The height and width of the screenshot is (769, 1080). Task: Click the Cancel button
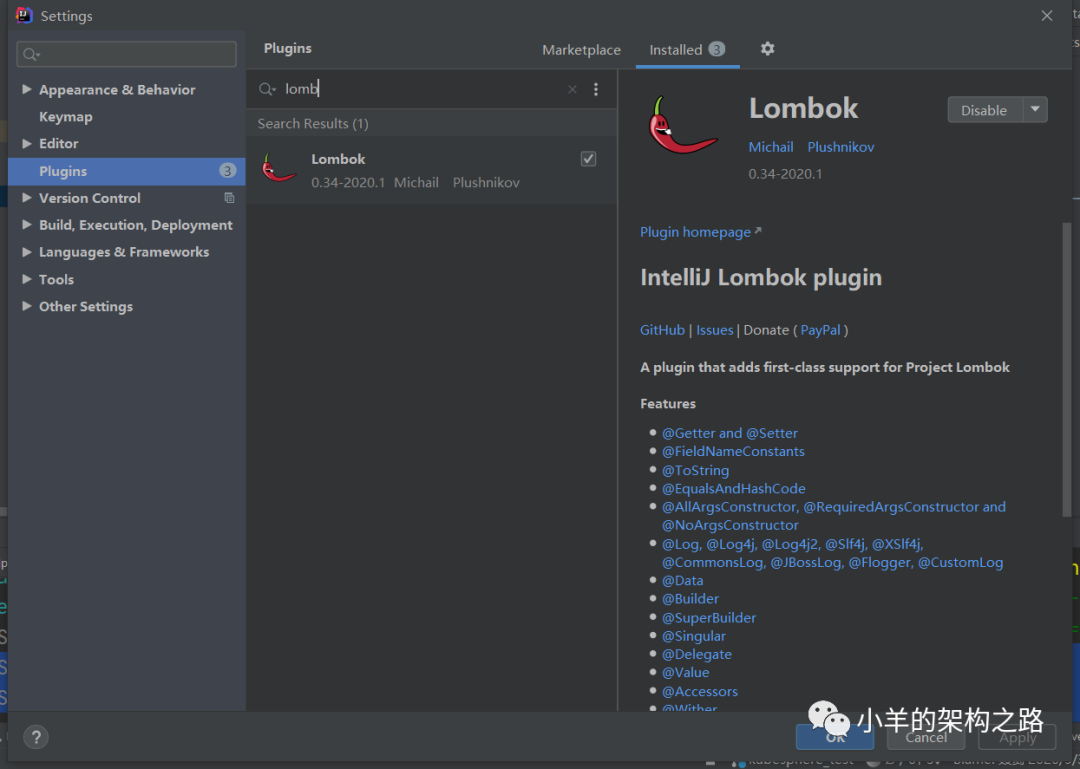click(926, 737)
